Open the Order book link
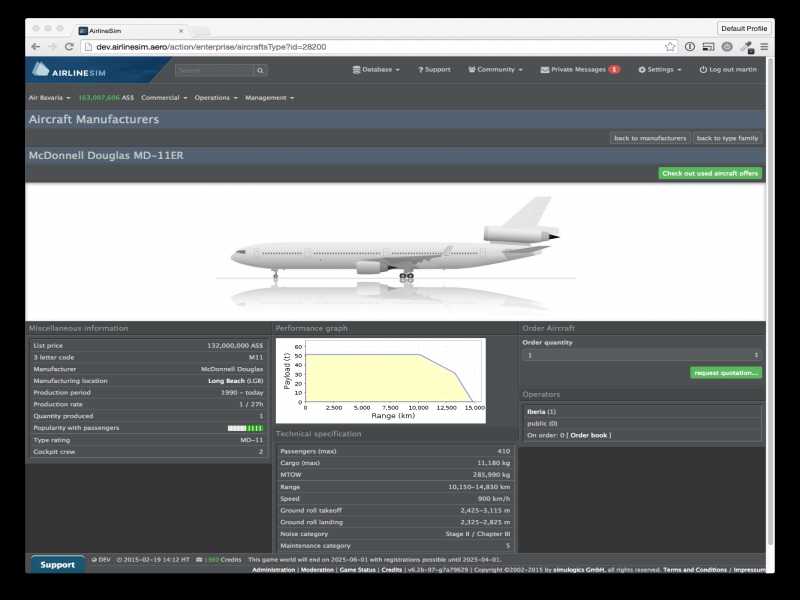This screenshot has height=600, width=800. coord(588,435)
